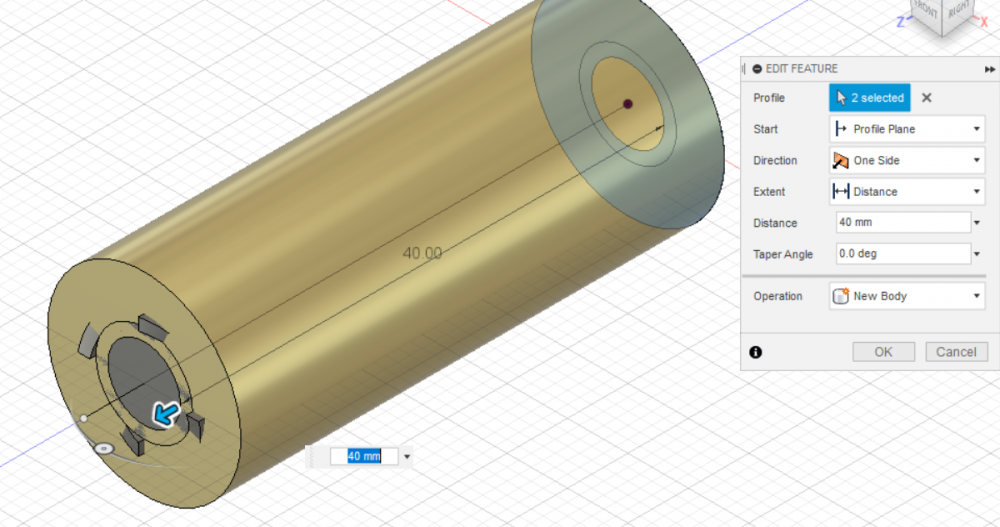This screenshot has width=1000, height=527.
Task: Clear the profile selection with X
Action: [927, 98]
